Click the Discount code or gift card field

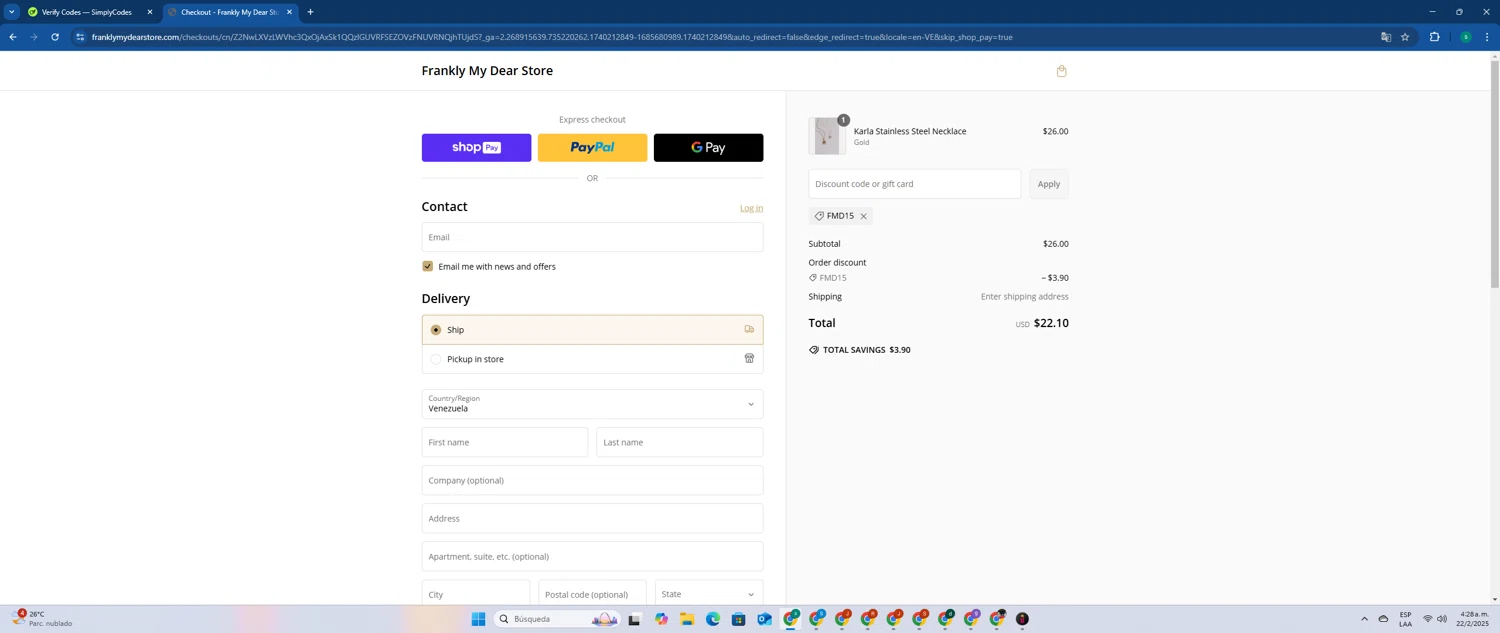click(915, 184)
